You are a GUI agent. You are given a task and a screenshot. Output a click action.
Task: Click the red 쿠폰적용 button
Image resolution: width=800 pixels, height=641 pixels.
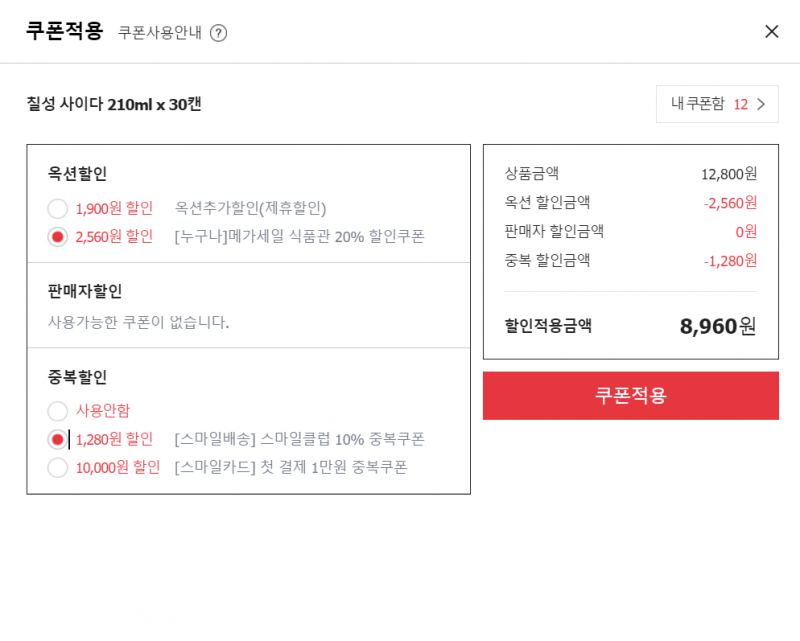[631, 396]
